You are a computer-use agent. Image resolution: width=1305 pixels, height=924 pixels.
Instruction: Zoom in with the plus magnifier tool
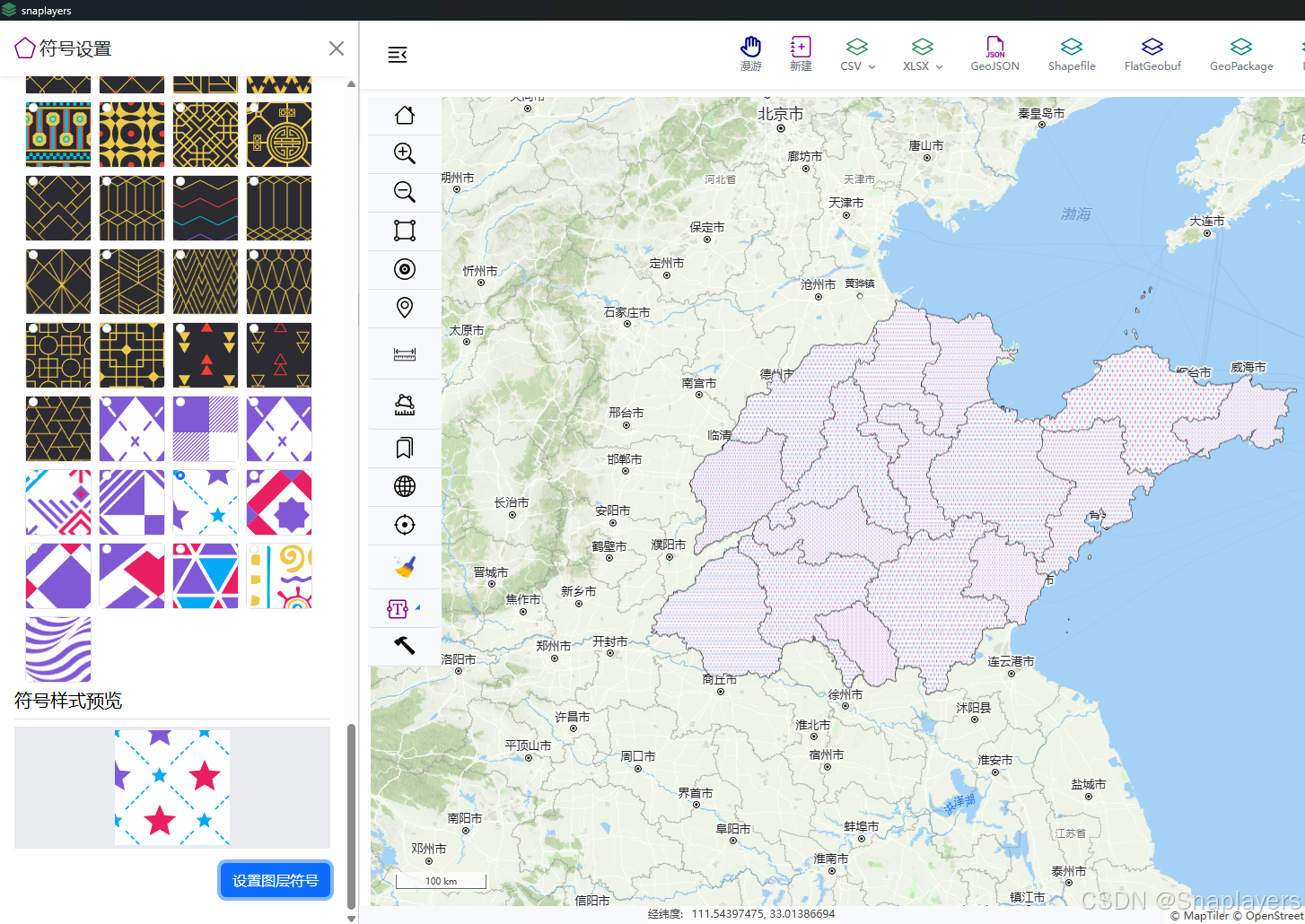[405, 153]
